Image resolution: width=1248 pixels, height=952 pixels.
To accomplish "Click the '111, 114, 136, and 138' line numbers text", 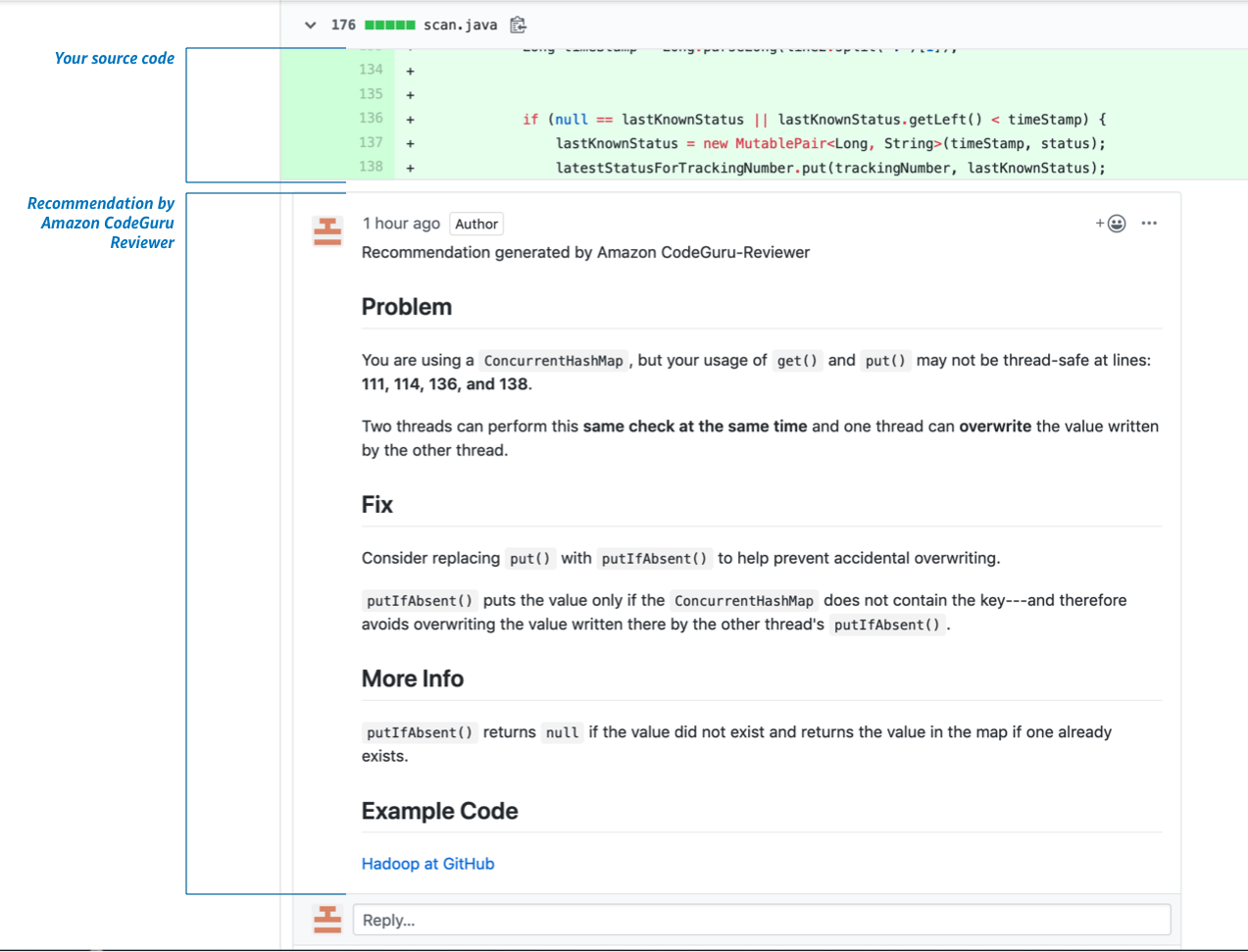I will point(445,384).
